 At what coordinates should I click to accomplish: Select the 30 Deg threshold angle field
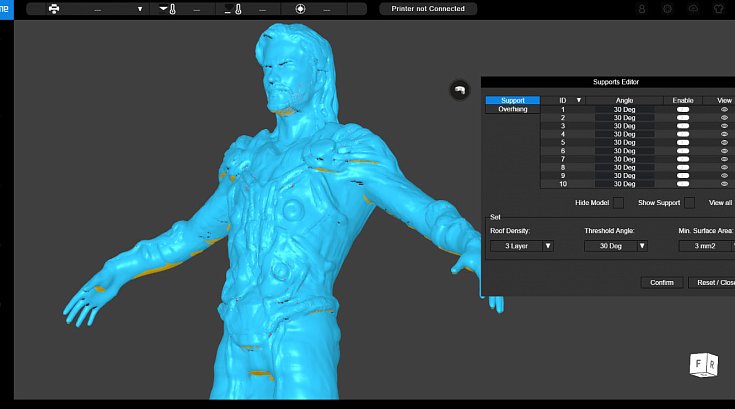point(610,246)
